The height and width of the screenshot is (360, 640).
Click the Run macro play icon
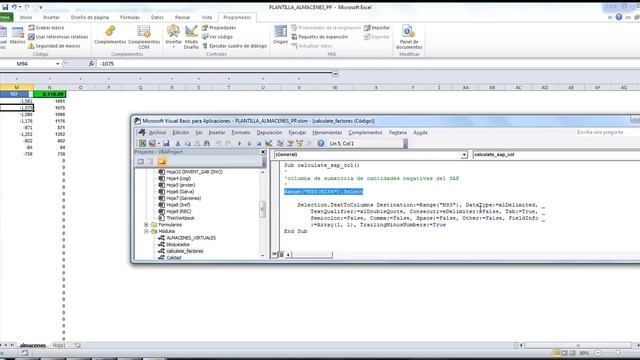(x=240, y=143)
